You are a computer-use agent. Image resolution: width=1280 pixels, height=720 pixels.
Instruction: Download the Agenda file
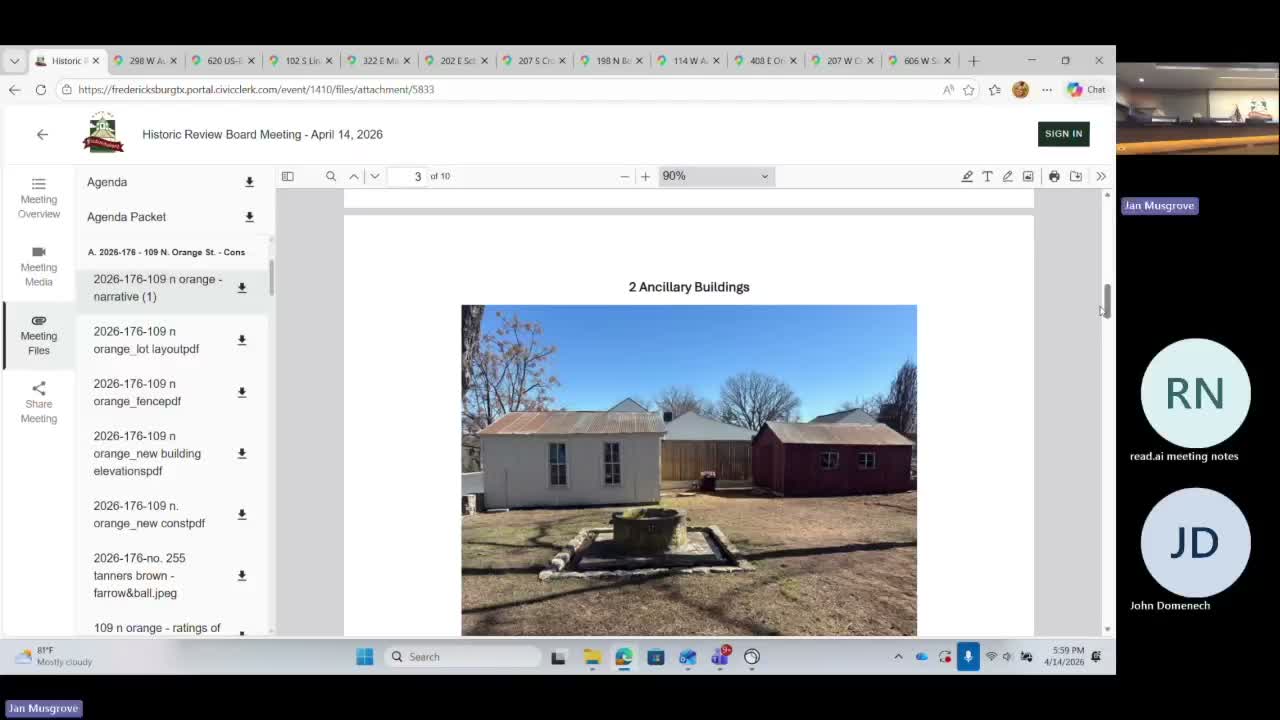pyautogui.click(x=250, y=182)
